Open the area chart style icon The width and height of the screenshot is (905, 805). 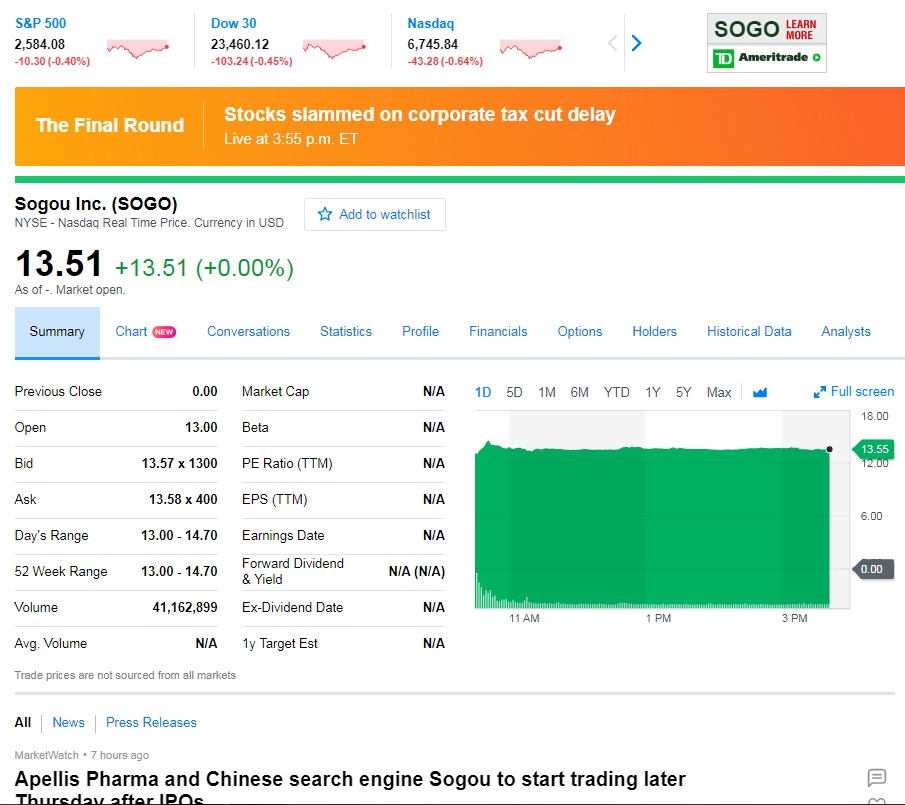coord(760,392)
